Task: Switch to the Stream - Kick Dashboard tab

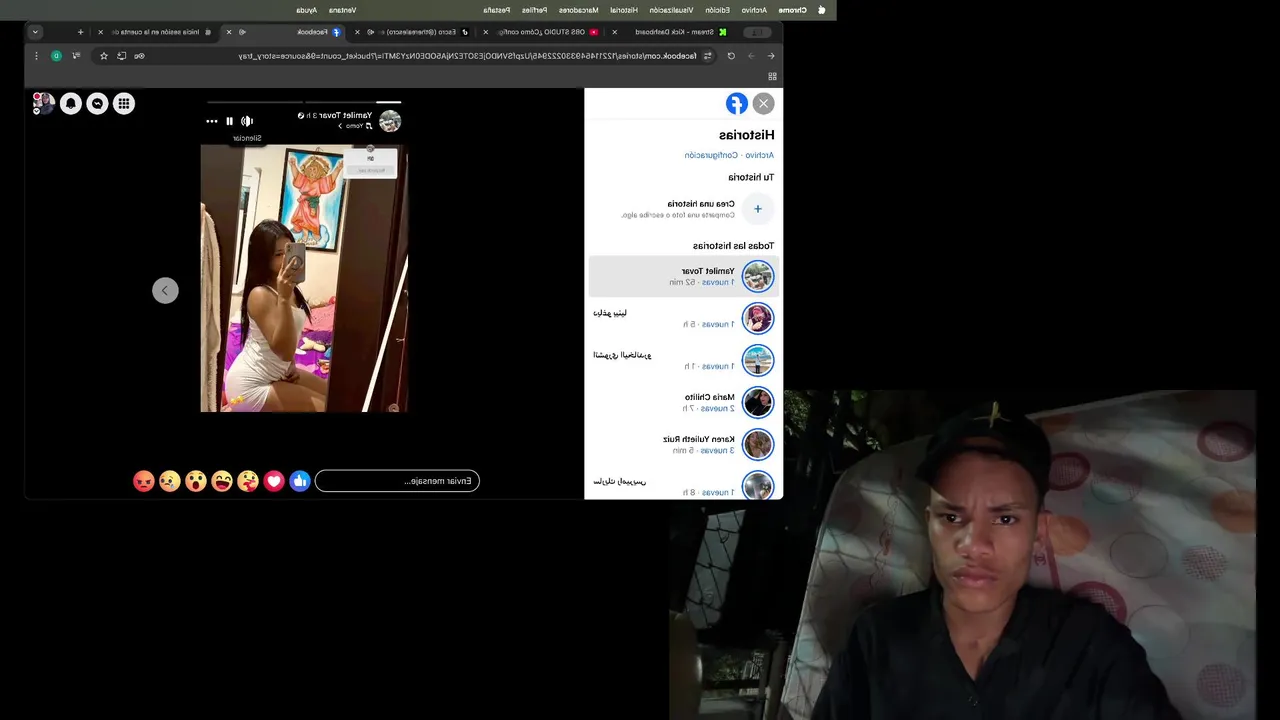Action: click(672, 32)
